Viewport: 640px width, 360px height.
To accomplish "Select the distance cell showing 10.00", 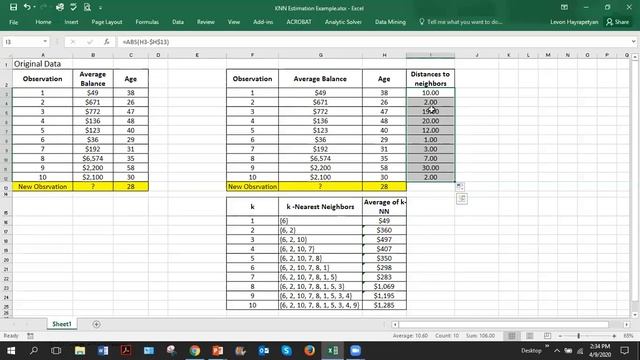I will 430,93.
